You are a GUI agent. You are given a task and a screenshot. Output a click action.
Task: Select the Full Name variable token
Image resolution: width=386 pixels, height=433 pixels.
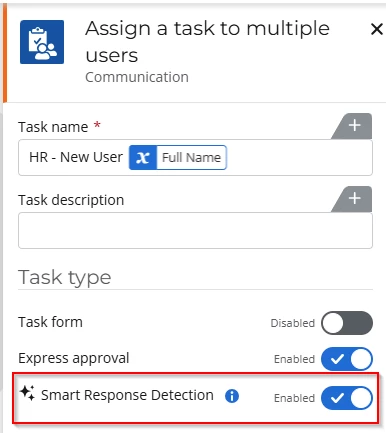coord(178,157)
